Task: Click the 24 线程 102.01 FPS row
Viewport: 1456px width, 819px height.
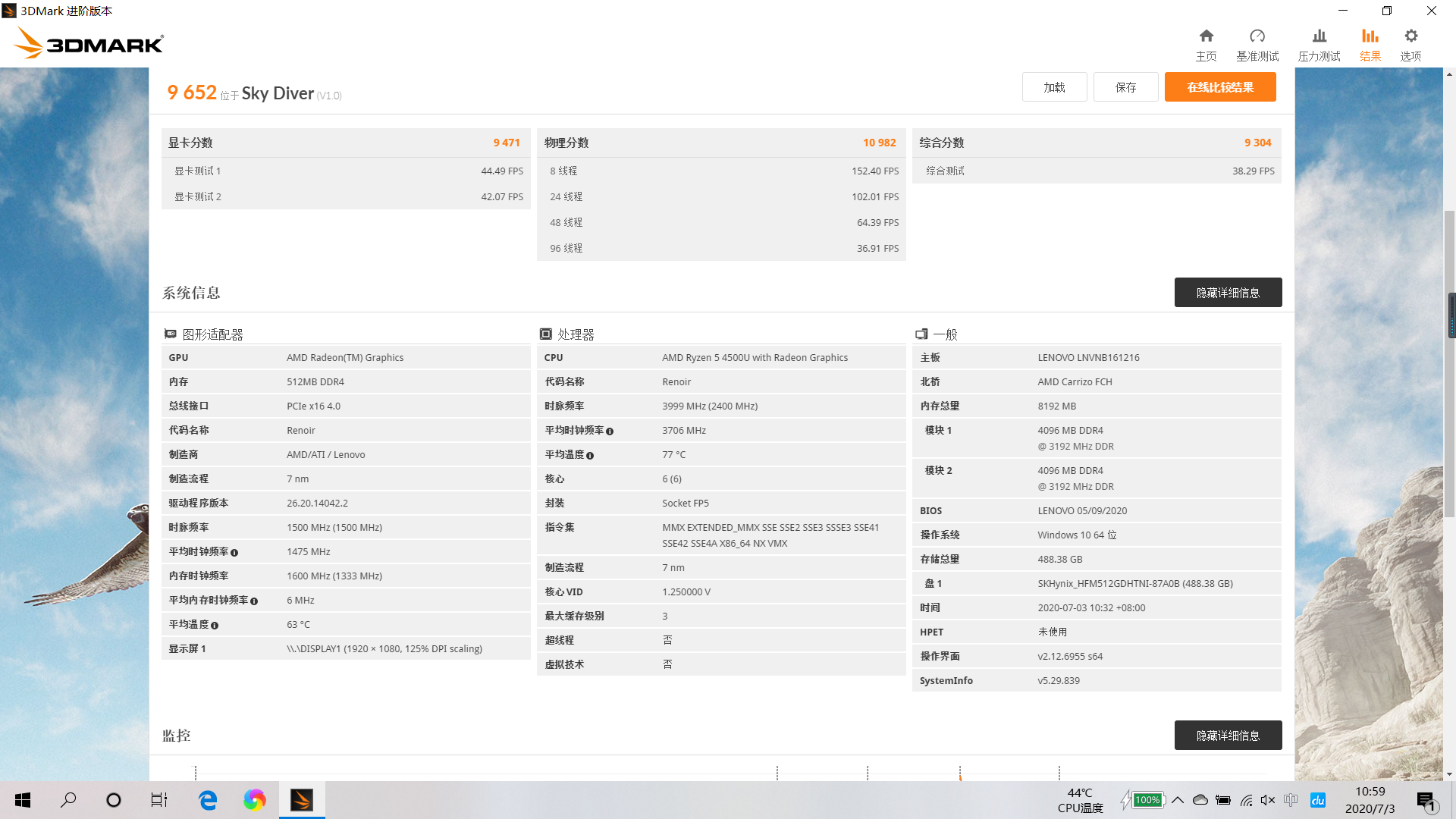Action: (x=721, y=196)
